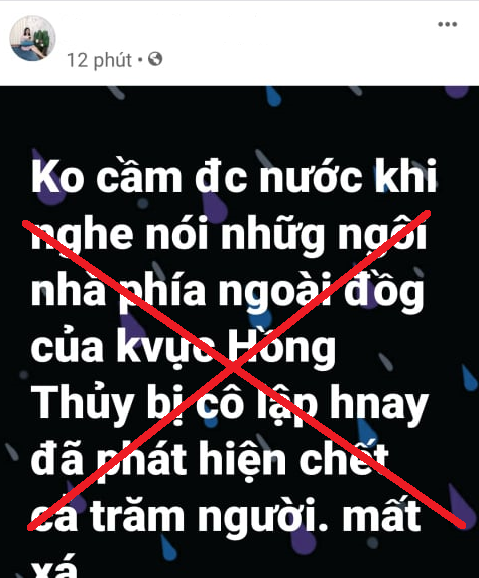Click the partially visible word 'xá'
The image size is (479, 578).
point(53,566)
